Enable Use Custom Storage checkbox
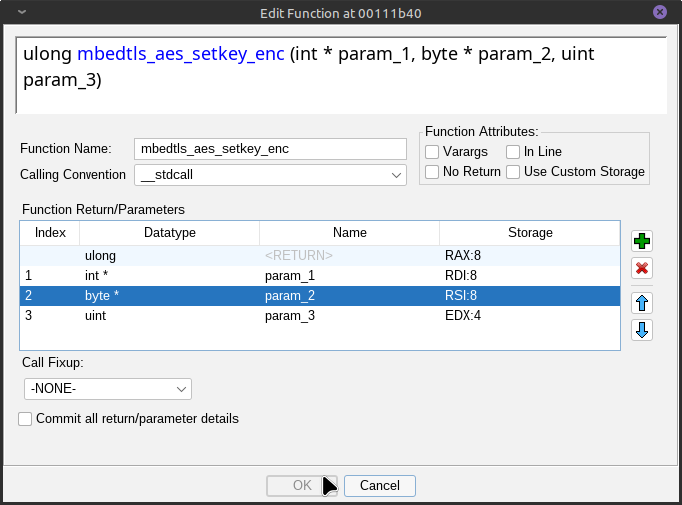Image resolution: width=682 pixels, height=505 pixels. pos(513,172)
